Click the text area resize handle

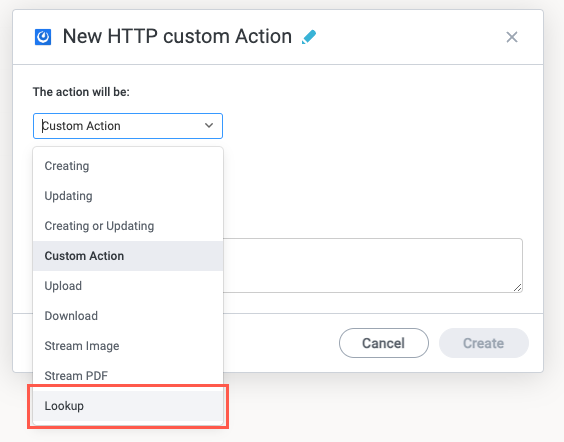click(x=517, y=287)
